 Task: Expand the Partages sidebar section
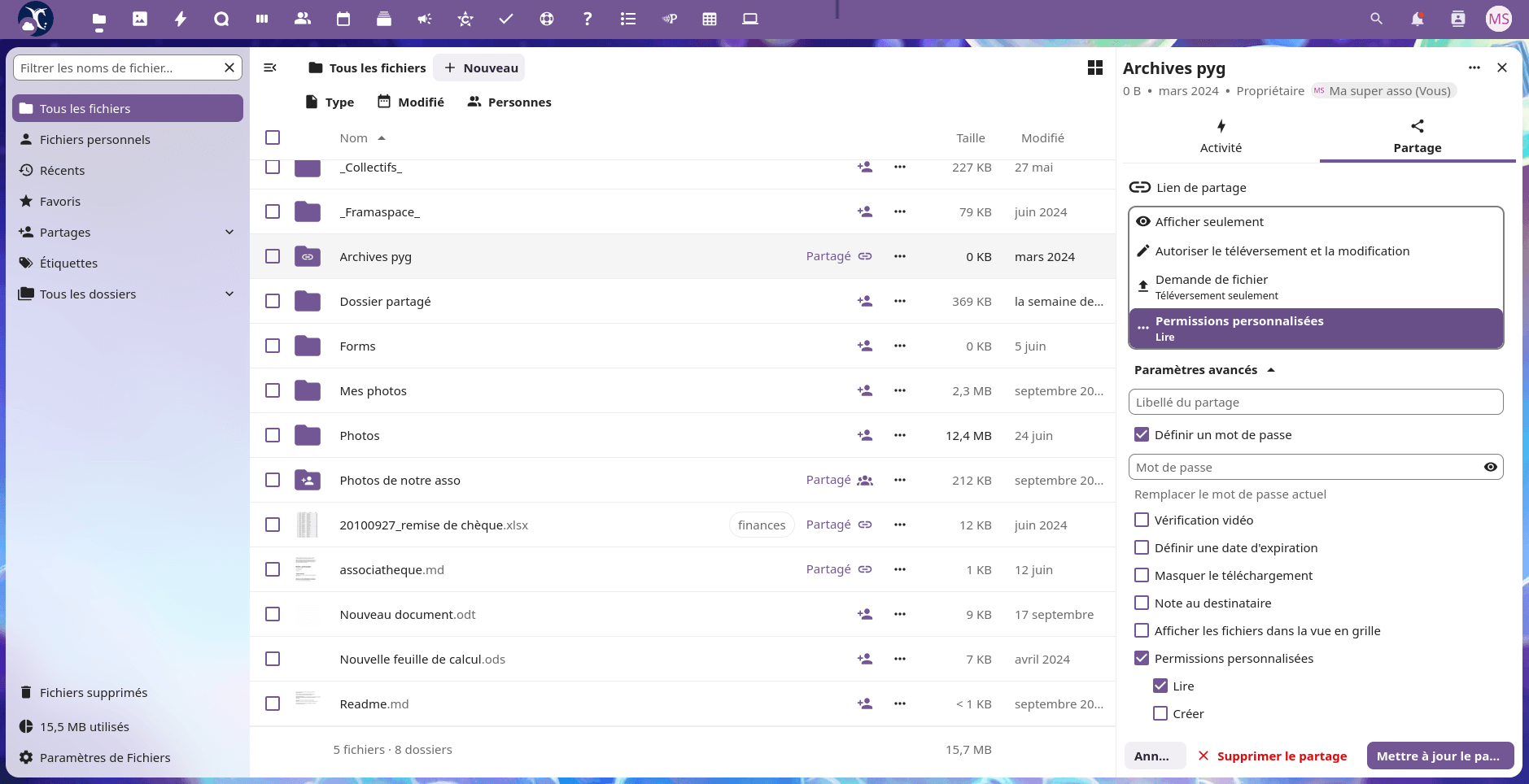coord(229,233)
